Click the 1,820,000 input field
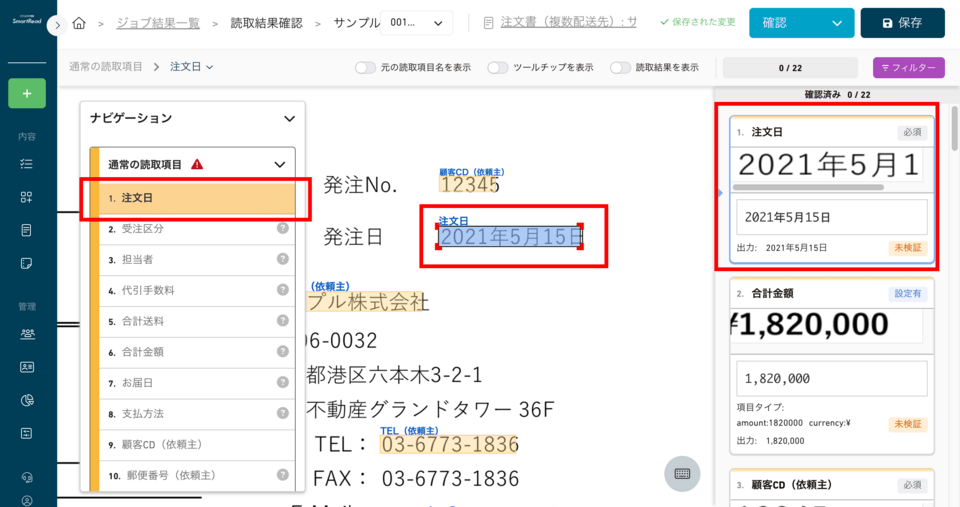Image resolution: width=960 pixels, height=507 pixels. coord(831,378)
